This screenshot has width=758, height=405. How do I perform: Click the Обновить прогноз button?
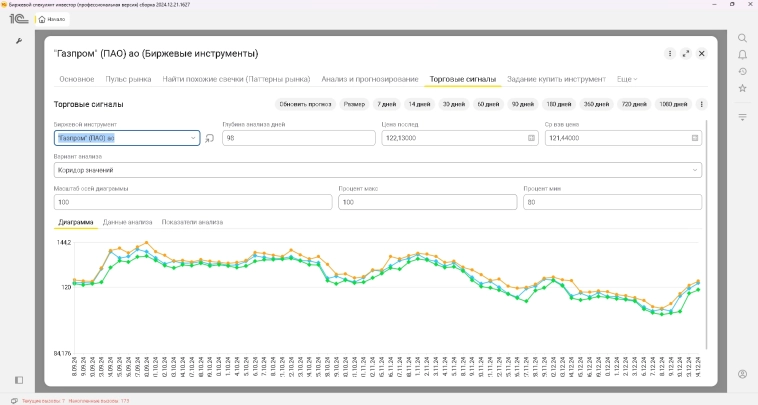[x=303, y=104]
